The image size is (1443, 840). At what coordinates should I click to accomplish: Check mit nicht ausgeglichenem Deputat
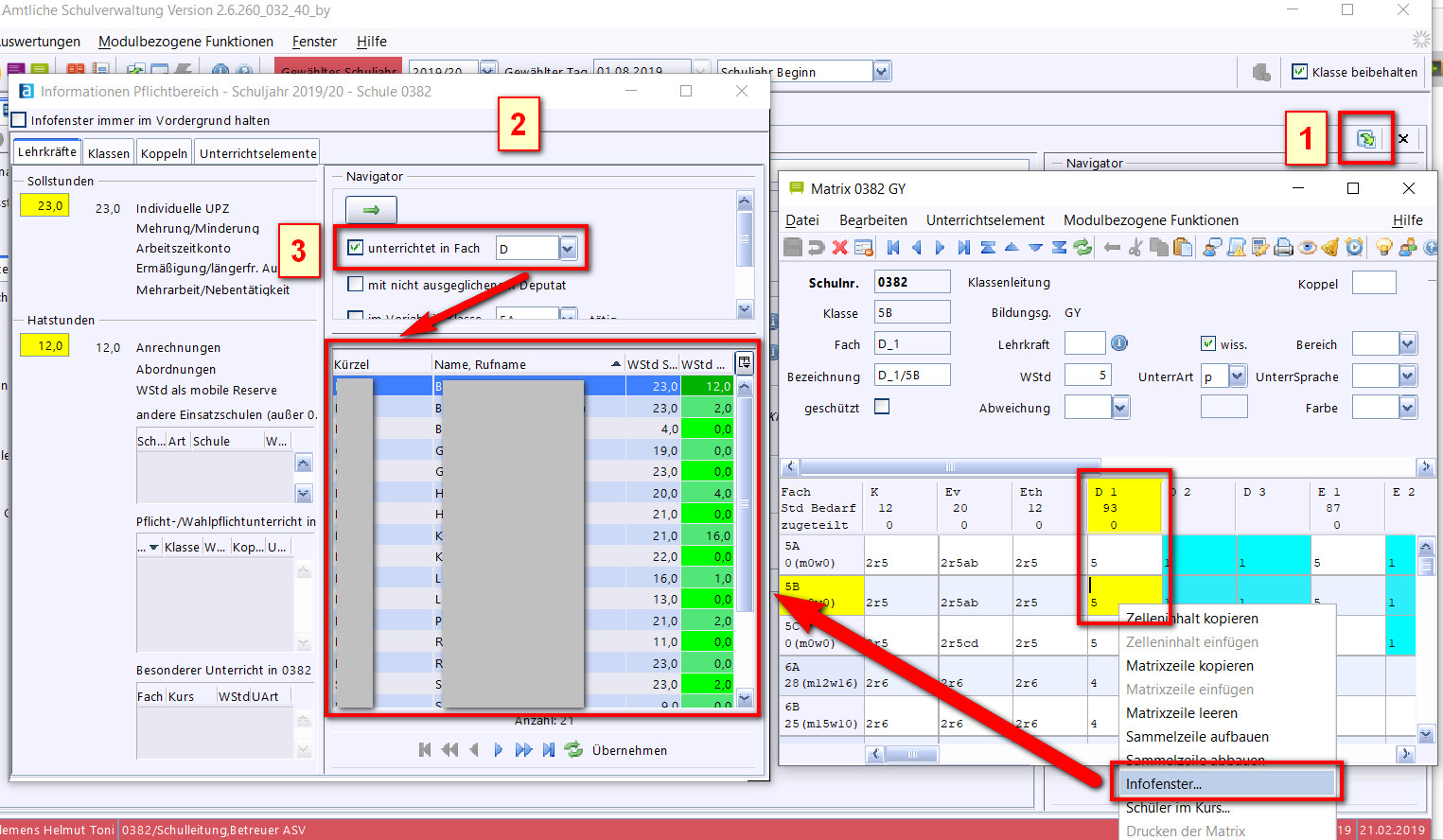356,284
